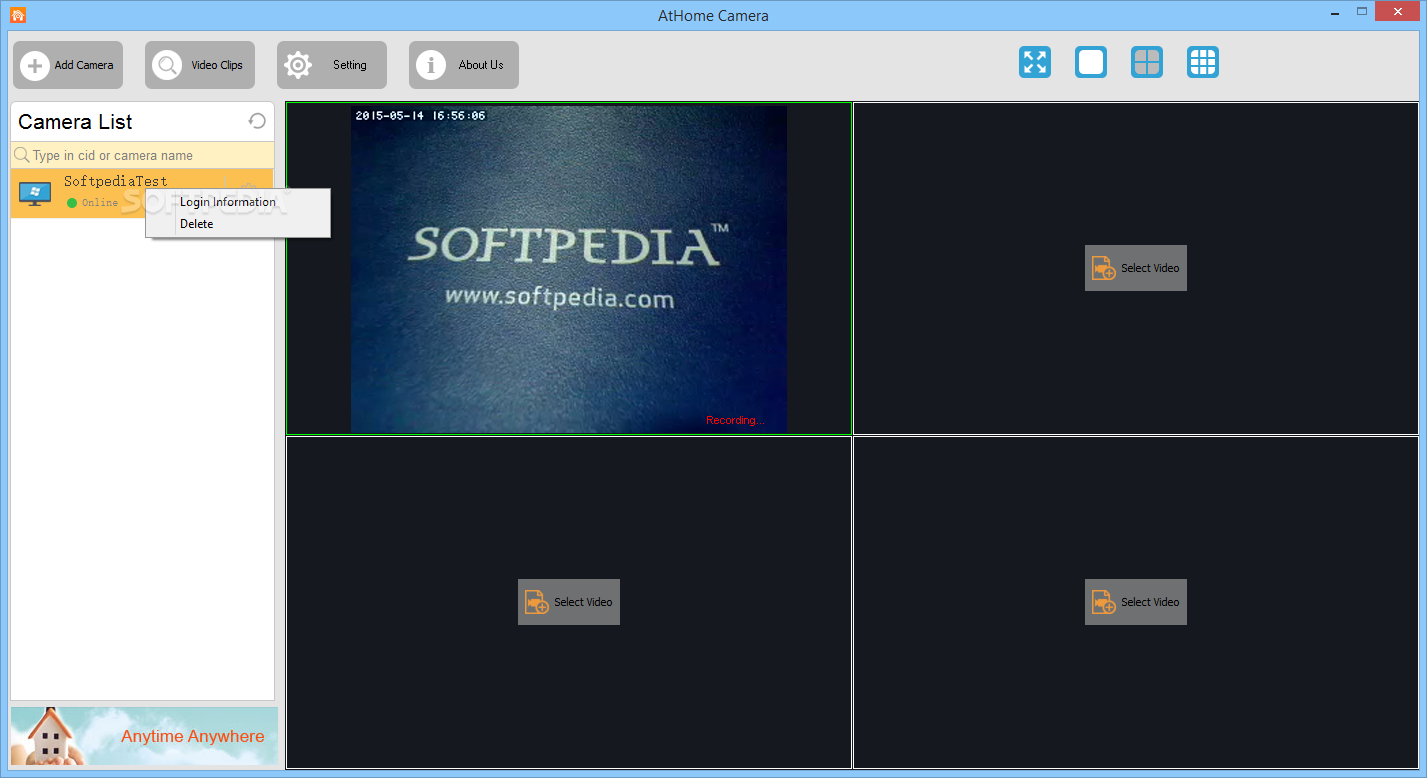Close the AtHome Camera window
Screen dimensions: 1427x778
click(1398, 11)
